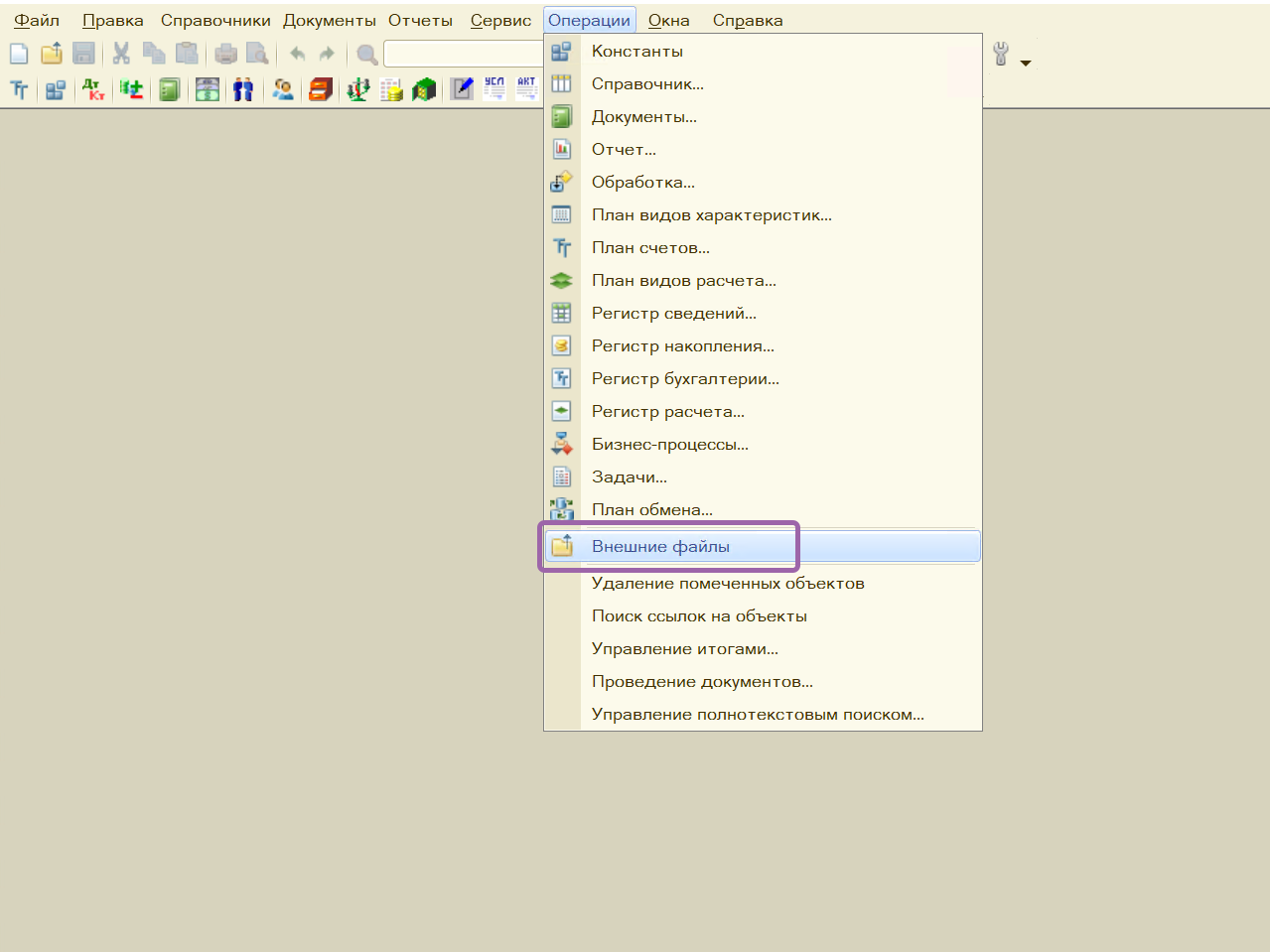
Task: Choose План счетов... from the menu
Action: (650, 248)
